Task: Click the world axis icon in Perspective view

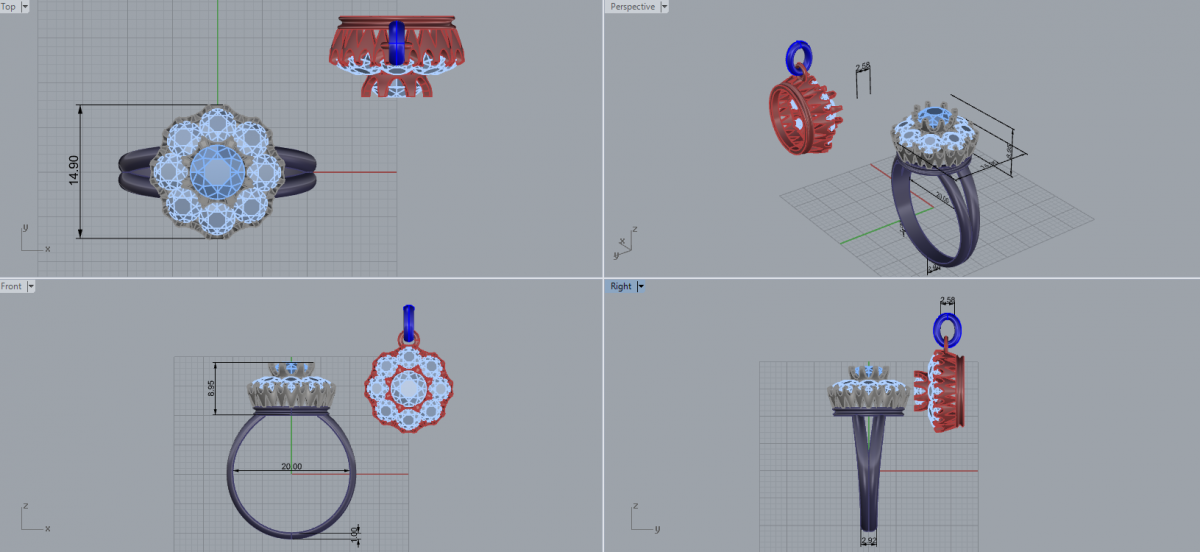Action: pos(626,241)
